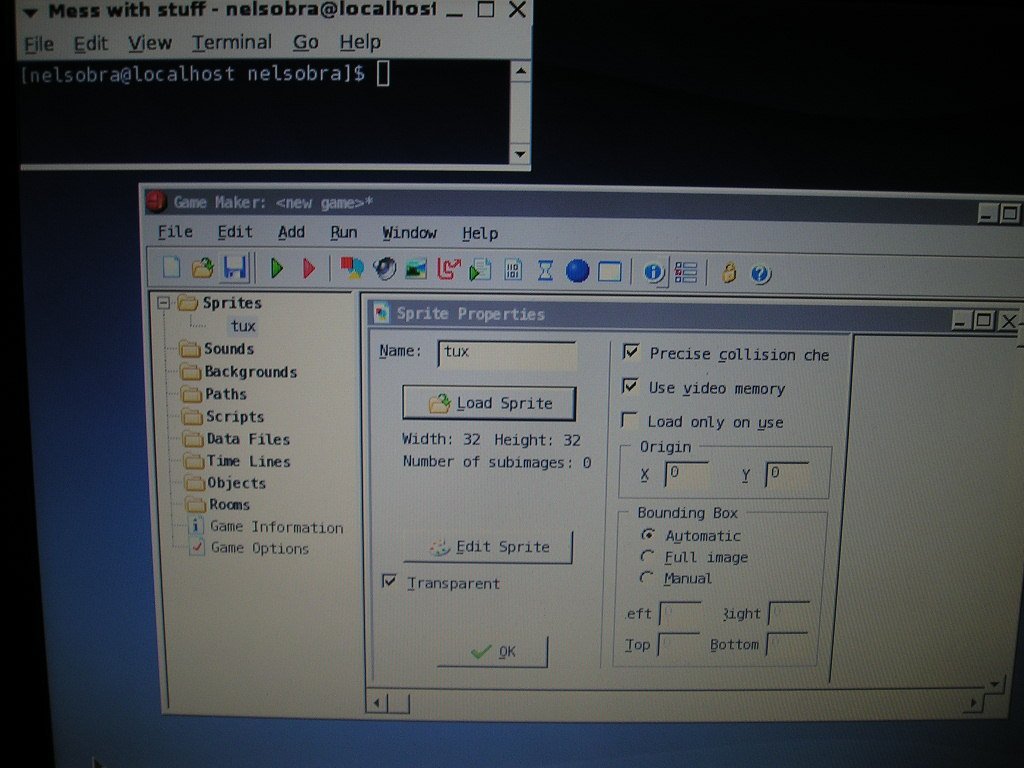The image size is (1024, 768).
Task: Select the tux sprite in resource tree
Action: pos(243,326)
